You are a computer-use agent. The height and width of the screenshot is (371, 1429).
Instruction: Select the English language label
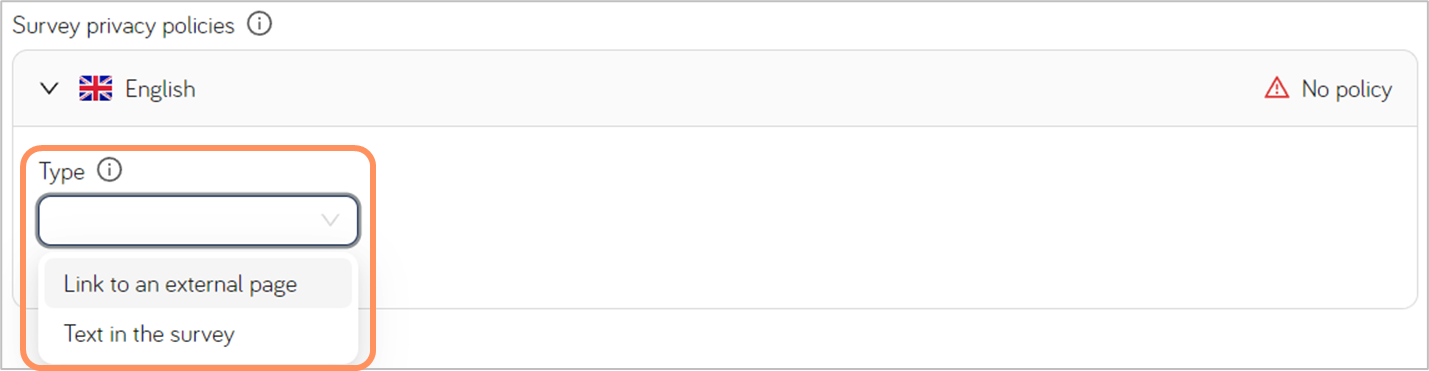pyautogui.click(x=160, y=89)
